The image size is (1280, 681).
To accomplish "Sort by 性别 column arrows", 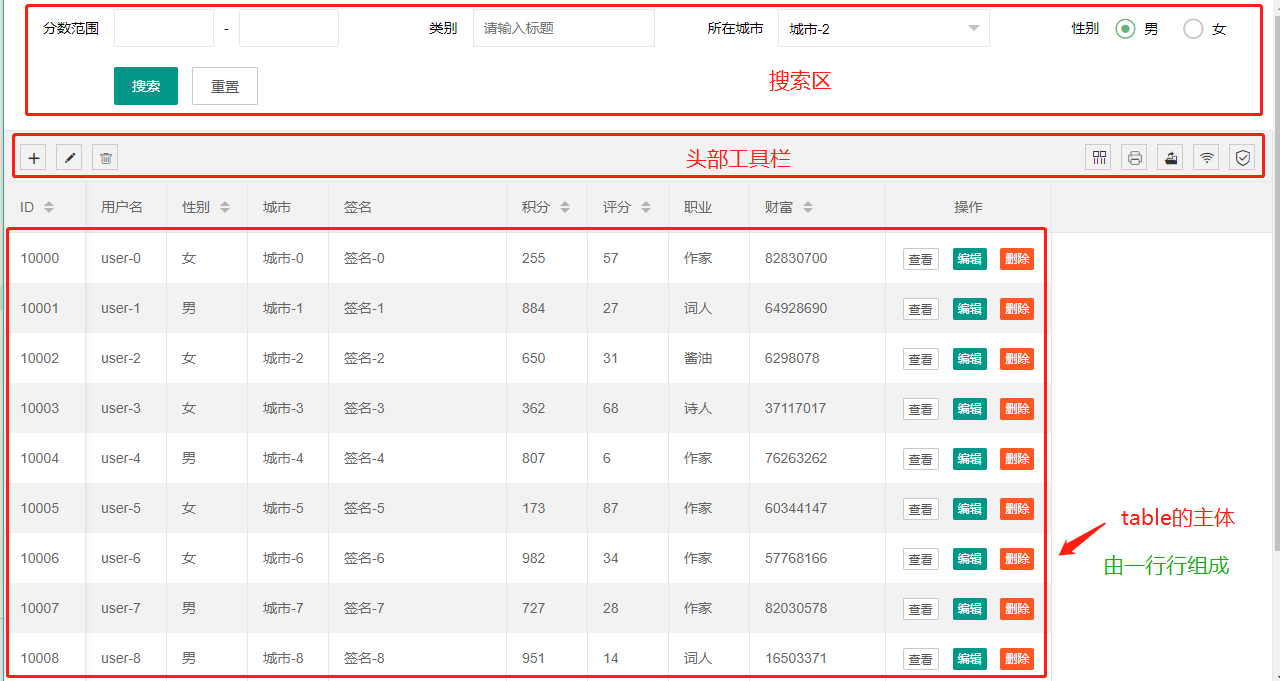I will 225,207.
